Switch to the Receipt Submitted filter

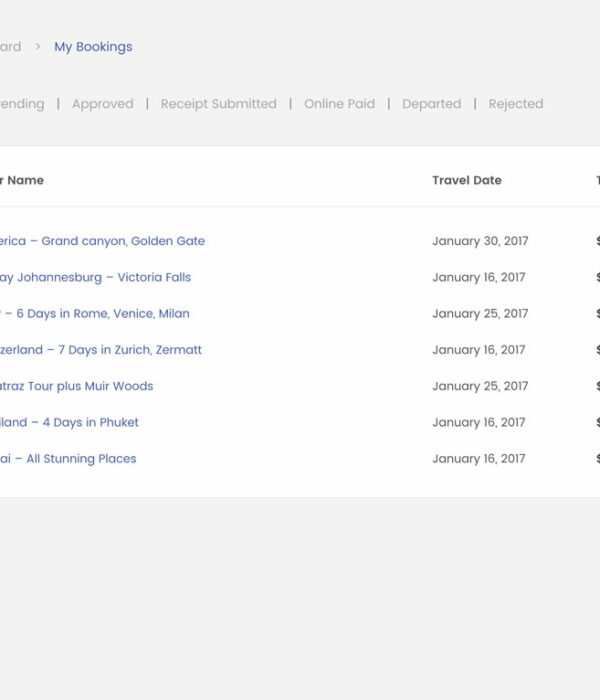coord(218,104)
